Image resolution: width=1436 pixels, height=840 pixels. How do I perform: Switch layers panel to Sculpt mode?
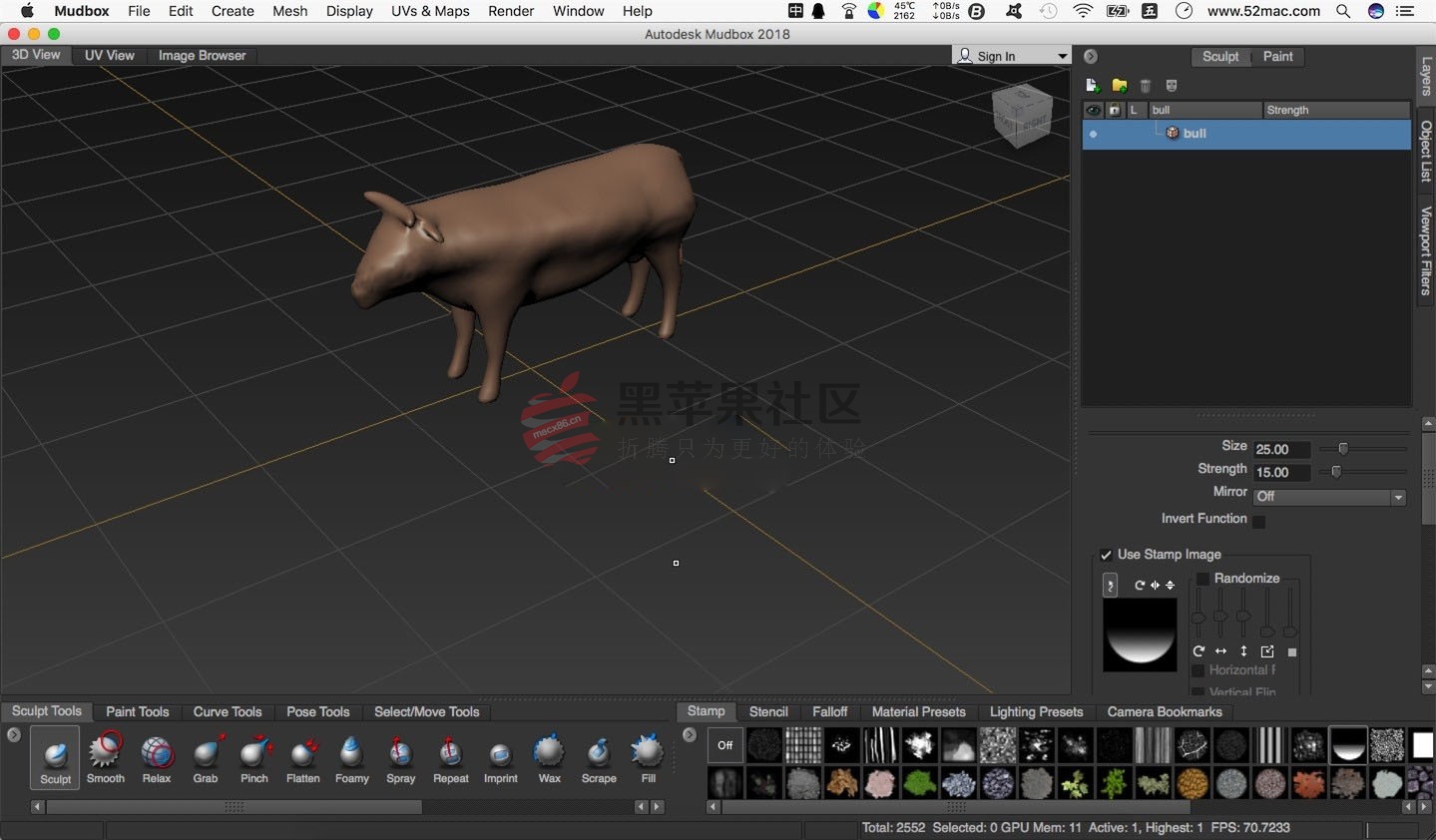coord(1220,57)
